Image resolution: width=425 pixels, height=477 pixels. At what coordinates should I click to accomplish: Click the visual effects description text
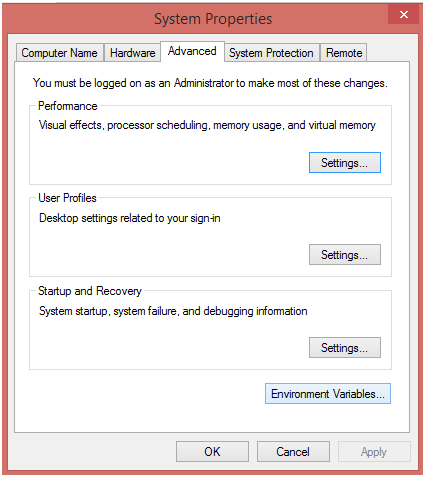tap(207, 125)
